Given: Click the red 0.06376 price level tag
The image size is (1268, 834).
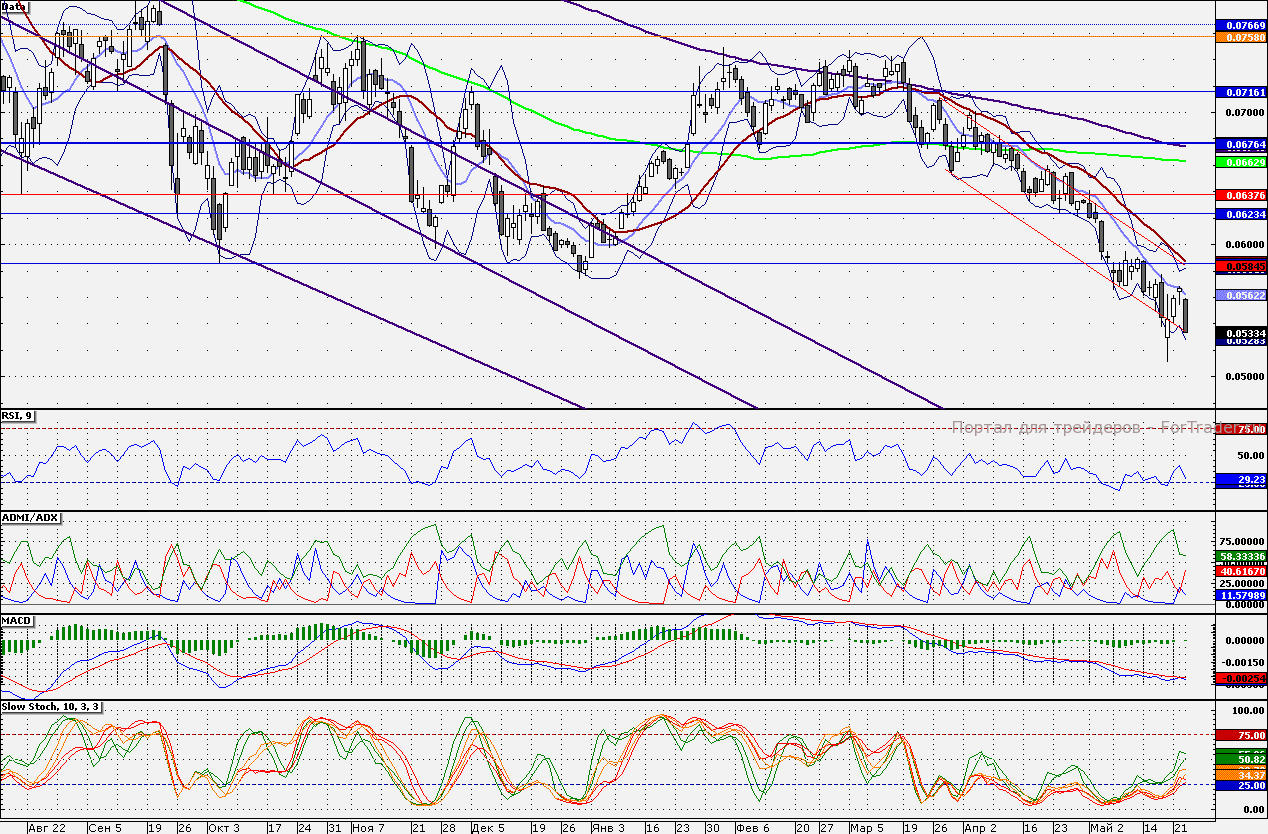Looking at the screenshot, I should (1240, 195).
